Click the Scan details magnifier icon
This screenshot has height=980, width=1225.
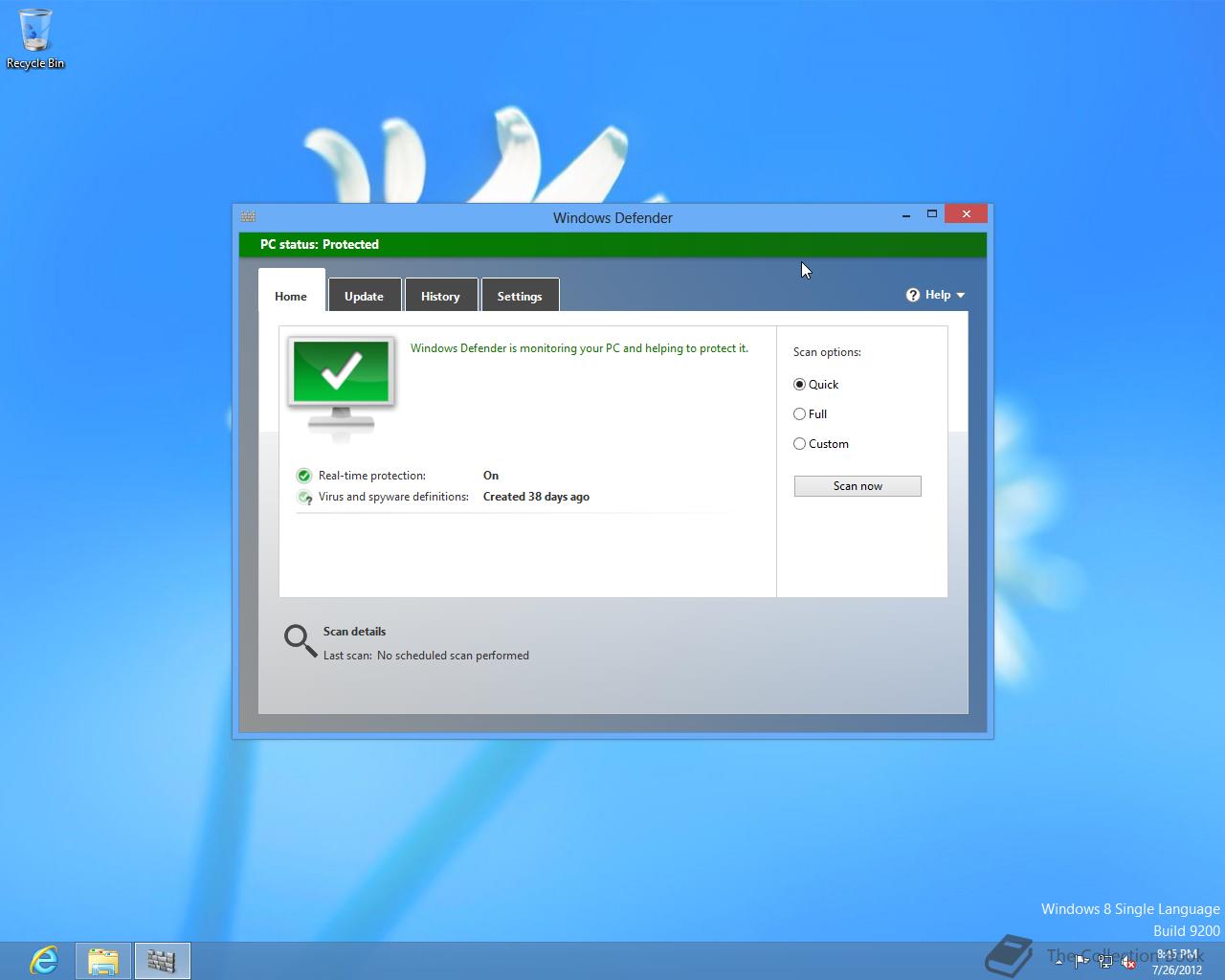tap(301, 641)
